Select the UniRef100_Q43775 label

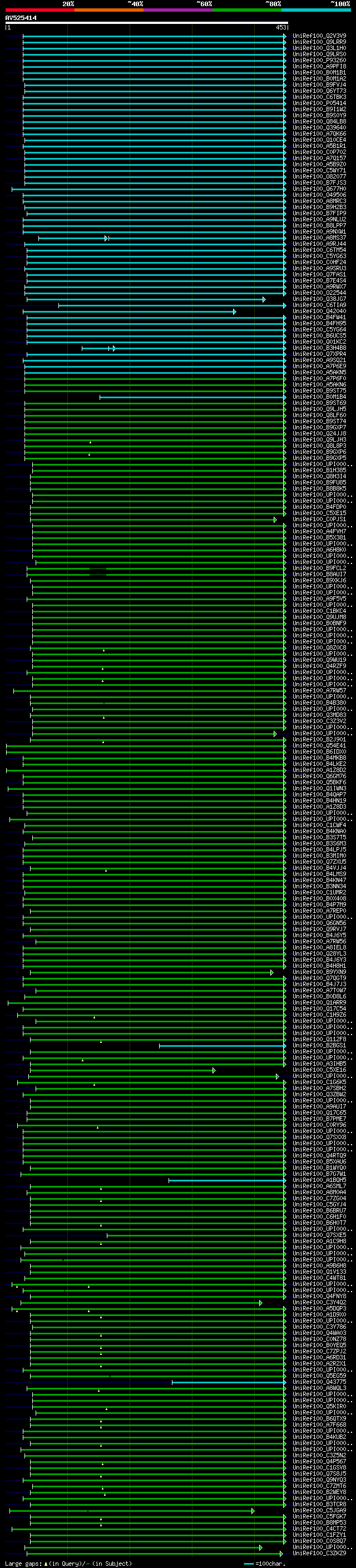click(319, 1382)
